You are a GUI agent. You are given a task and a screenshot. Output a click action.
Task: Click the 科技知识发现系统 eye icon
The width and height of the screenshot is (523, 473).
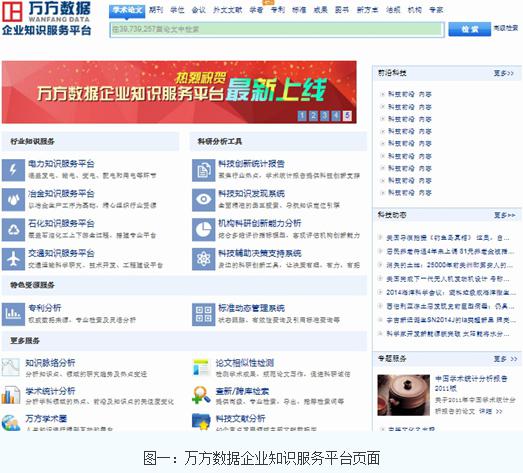point(203,200)
